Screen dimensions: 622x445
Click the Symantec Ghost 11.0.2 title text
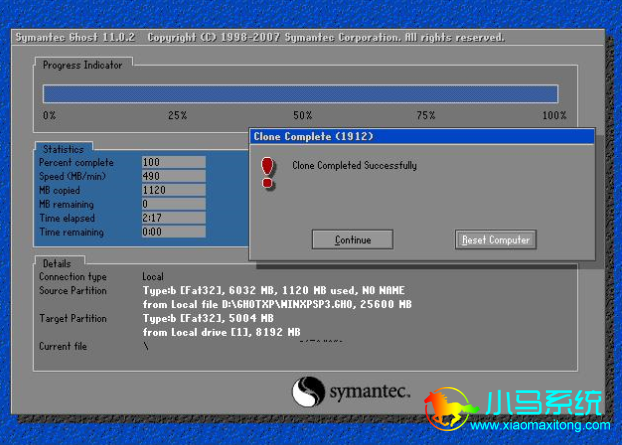(x=75, y=38)
